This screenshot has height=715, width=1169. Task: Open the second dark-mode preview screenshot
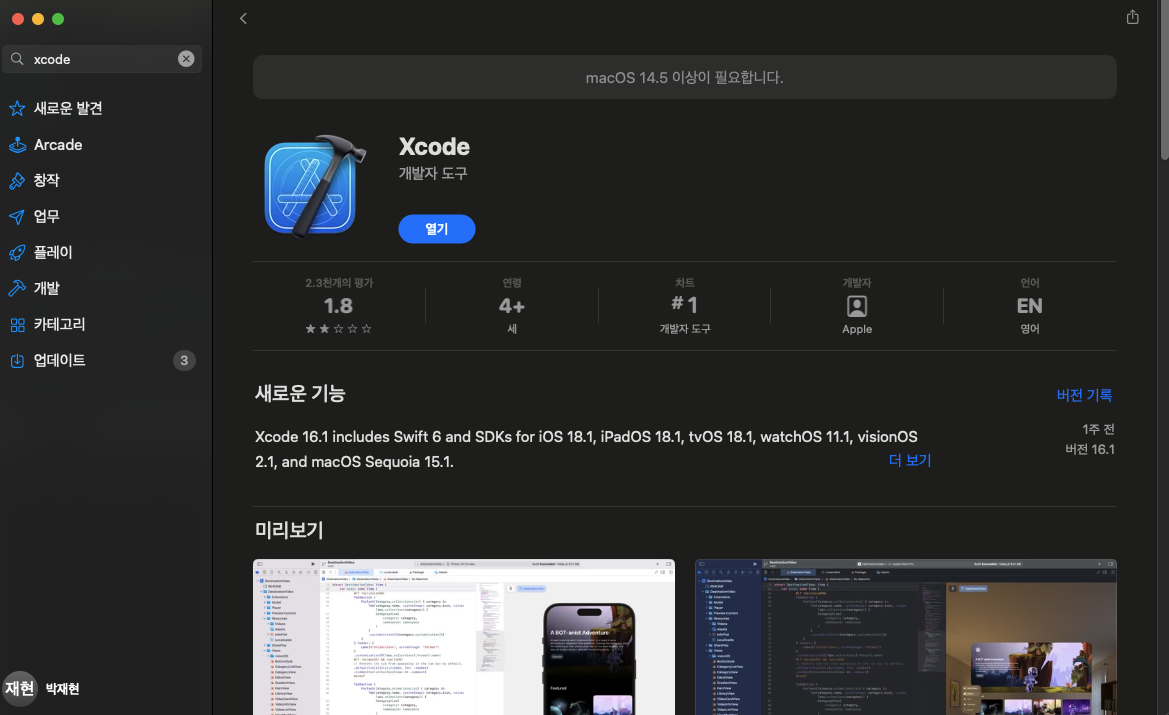pos(906,637)
